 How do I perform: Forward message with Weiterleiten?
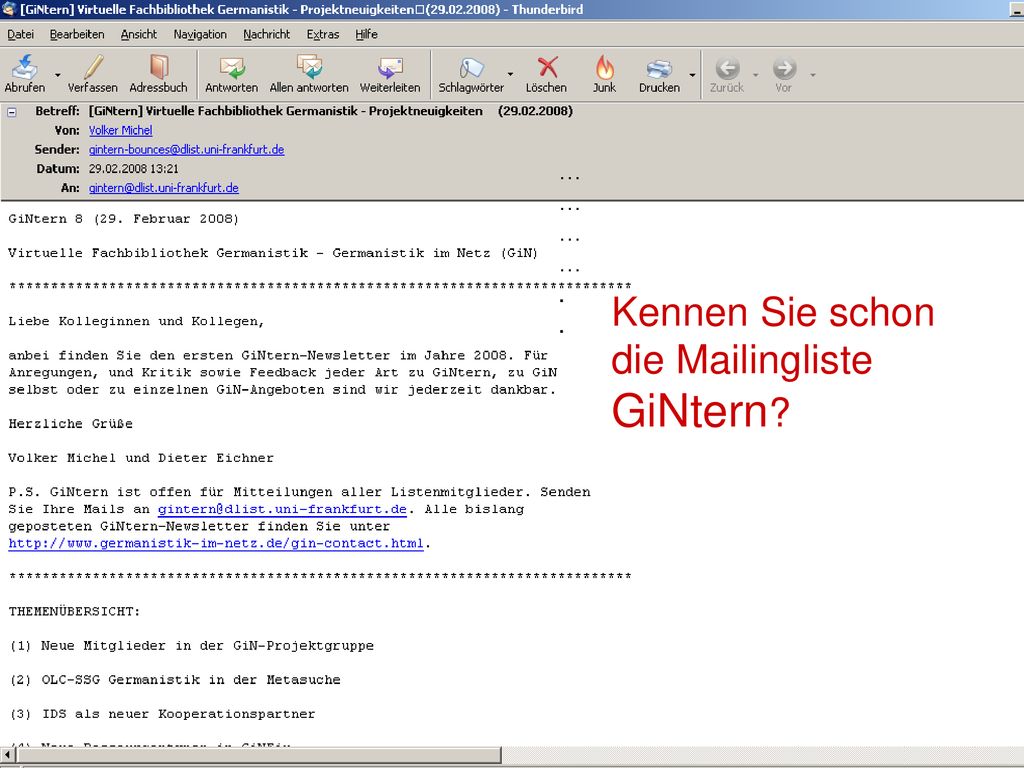(390, 74)
